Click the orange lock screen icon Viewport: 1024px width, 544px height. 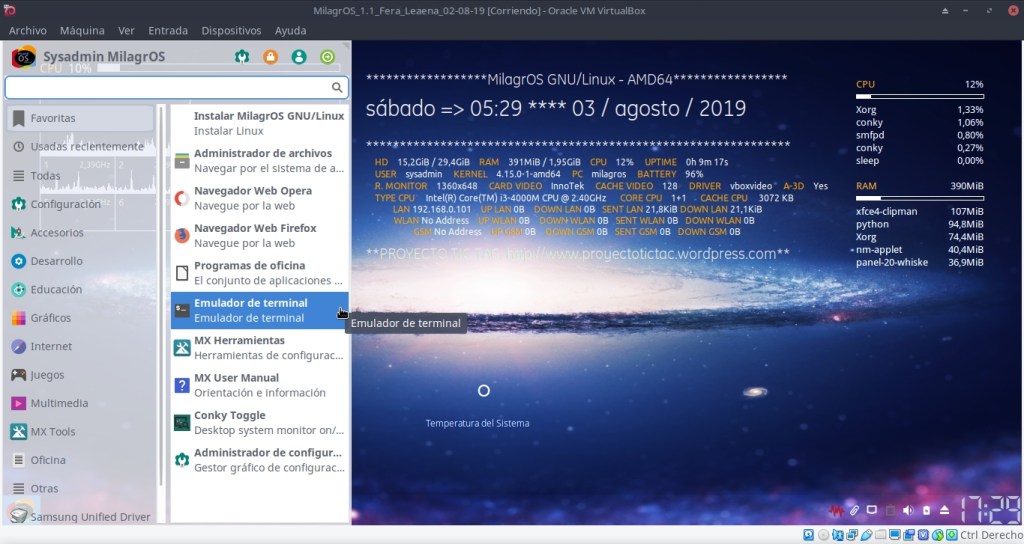(x=270, y=57)
